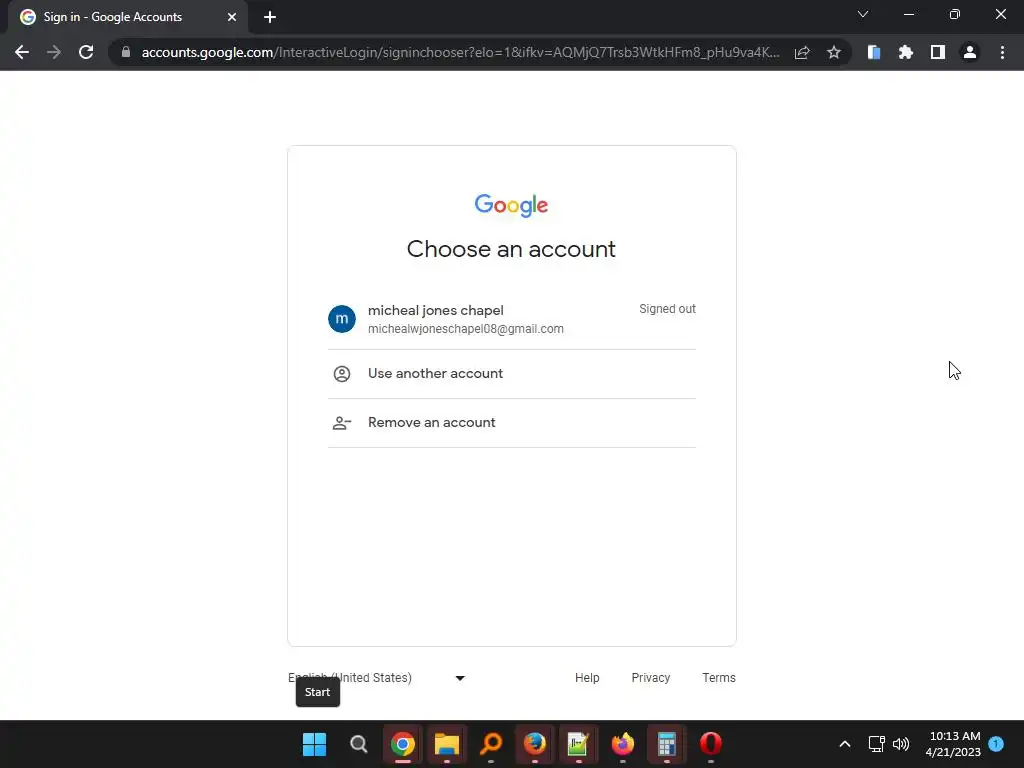Open the Chrome profile avatar menu
This screenshot has width=1024, height=768.
click(970, 52)
